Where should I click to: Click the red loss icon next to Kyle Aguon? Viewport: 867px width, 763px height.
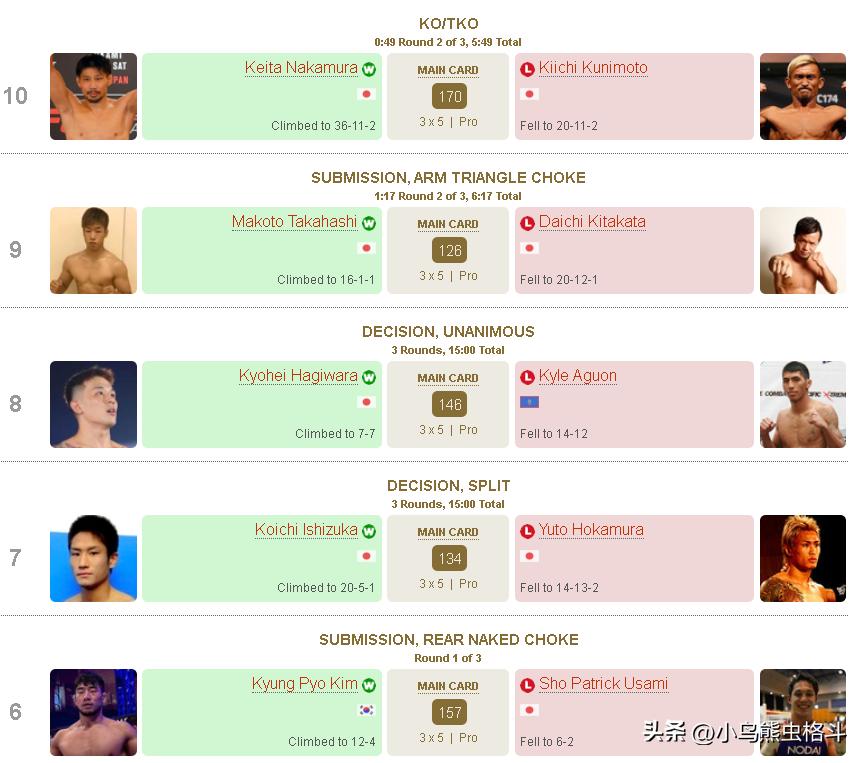click(527, 377)
